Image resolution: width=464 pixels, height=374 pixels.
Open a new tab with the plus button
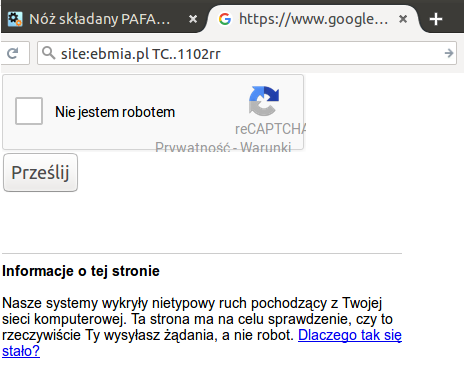(436, 19)
